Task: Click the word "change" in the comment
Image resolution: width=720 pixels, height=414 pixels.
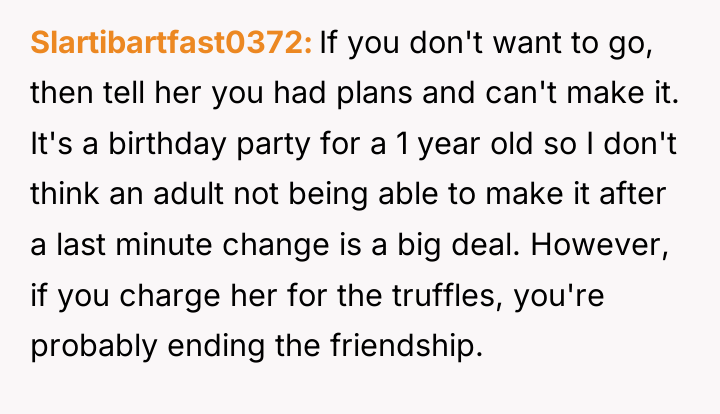Action: pyautogui.click(x=276, y=245)
